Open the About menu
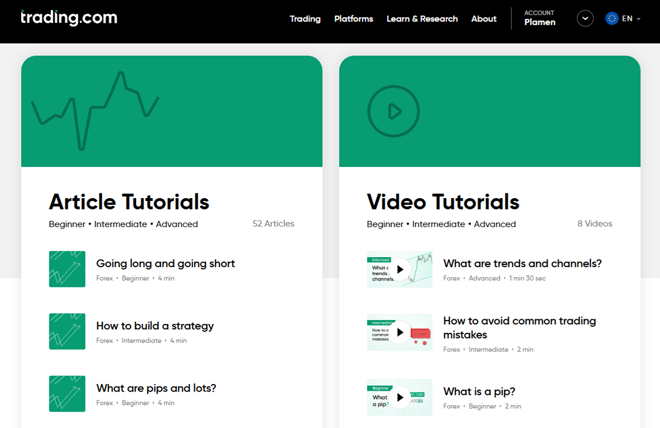 [484, 19]
